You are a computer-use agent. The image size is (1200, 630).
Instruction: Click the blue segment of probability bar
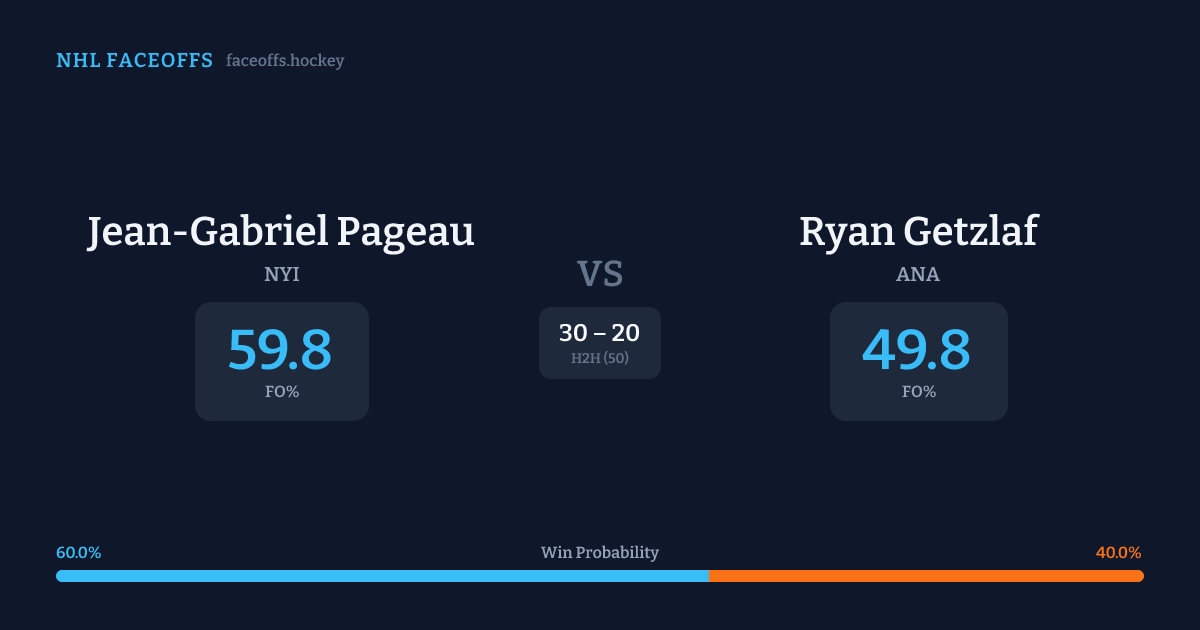click(x=382, y=576)
